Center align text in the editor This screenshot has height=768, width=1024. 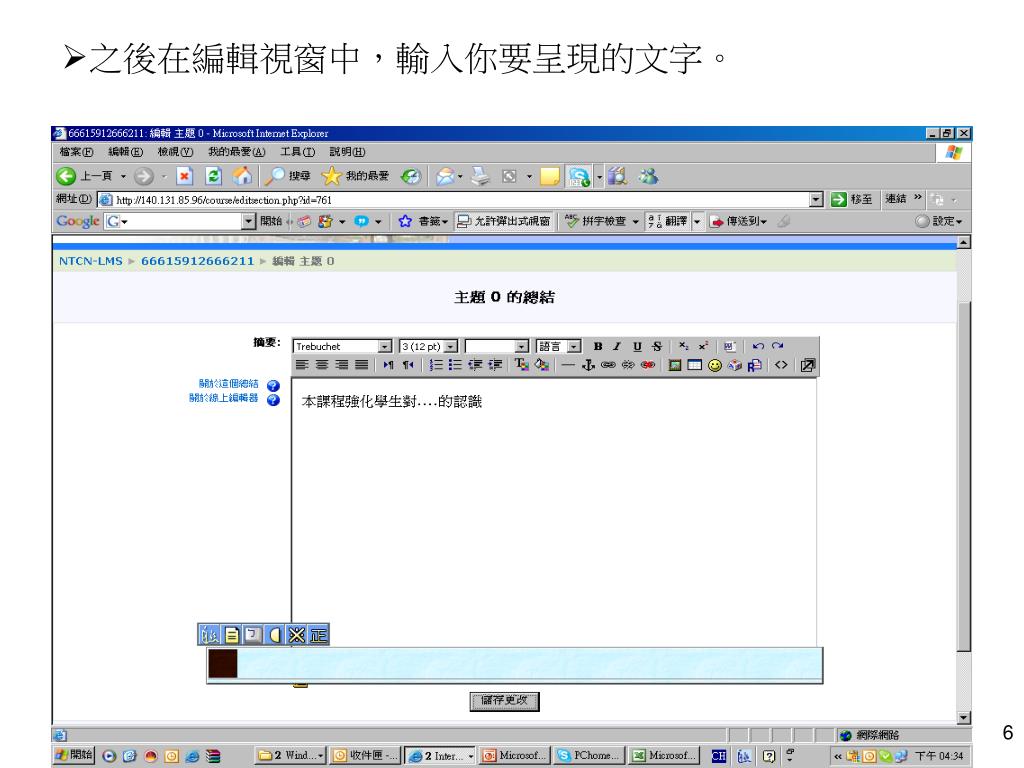point(322,365)
